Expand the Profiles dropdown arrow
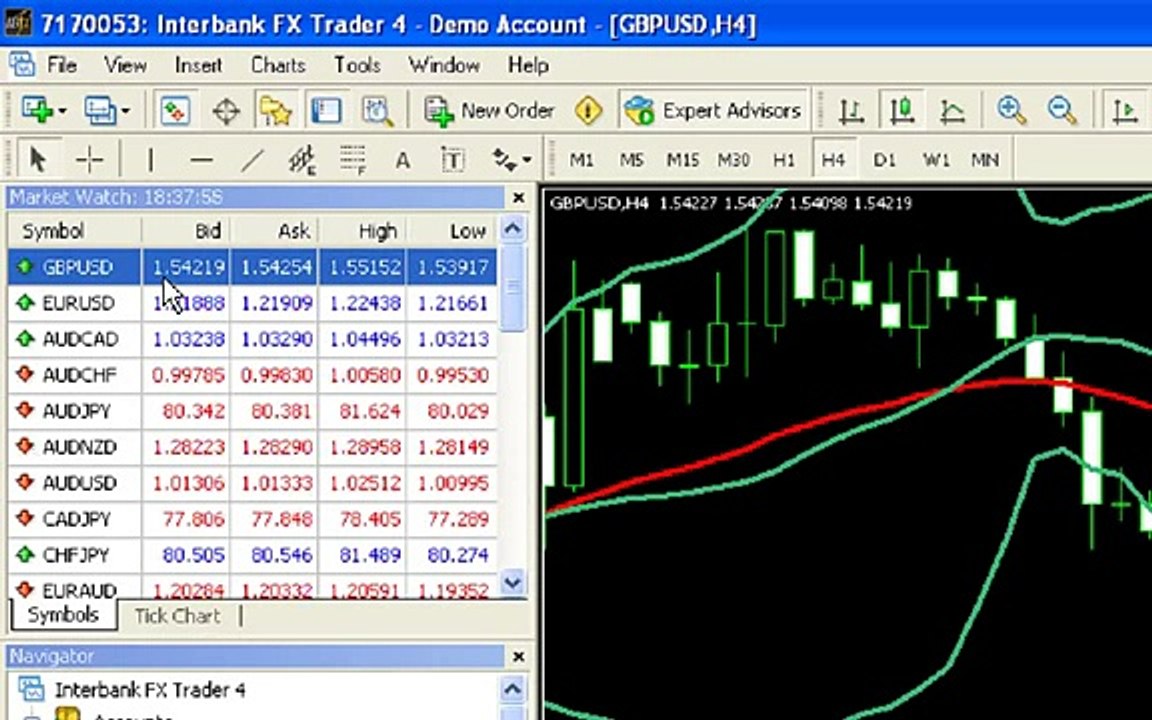The width and height of the screenshot is (1152, 720). click(126, 112)
